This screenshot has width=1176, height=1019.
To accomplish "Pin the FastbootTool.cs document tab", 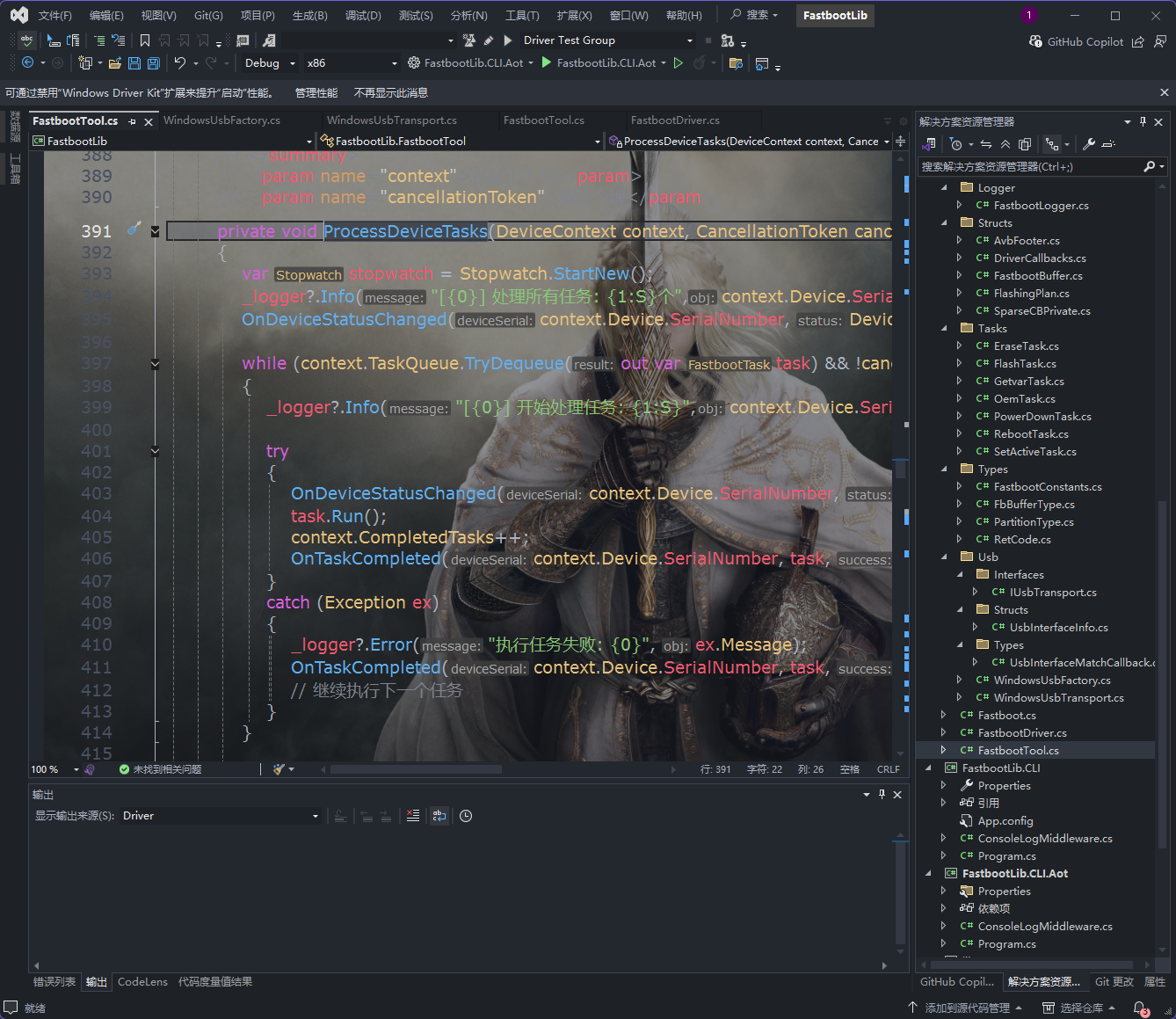I will (x=134, y=120).
